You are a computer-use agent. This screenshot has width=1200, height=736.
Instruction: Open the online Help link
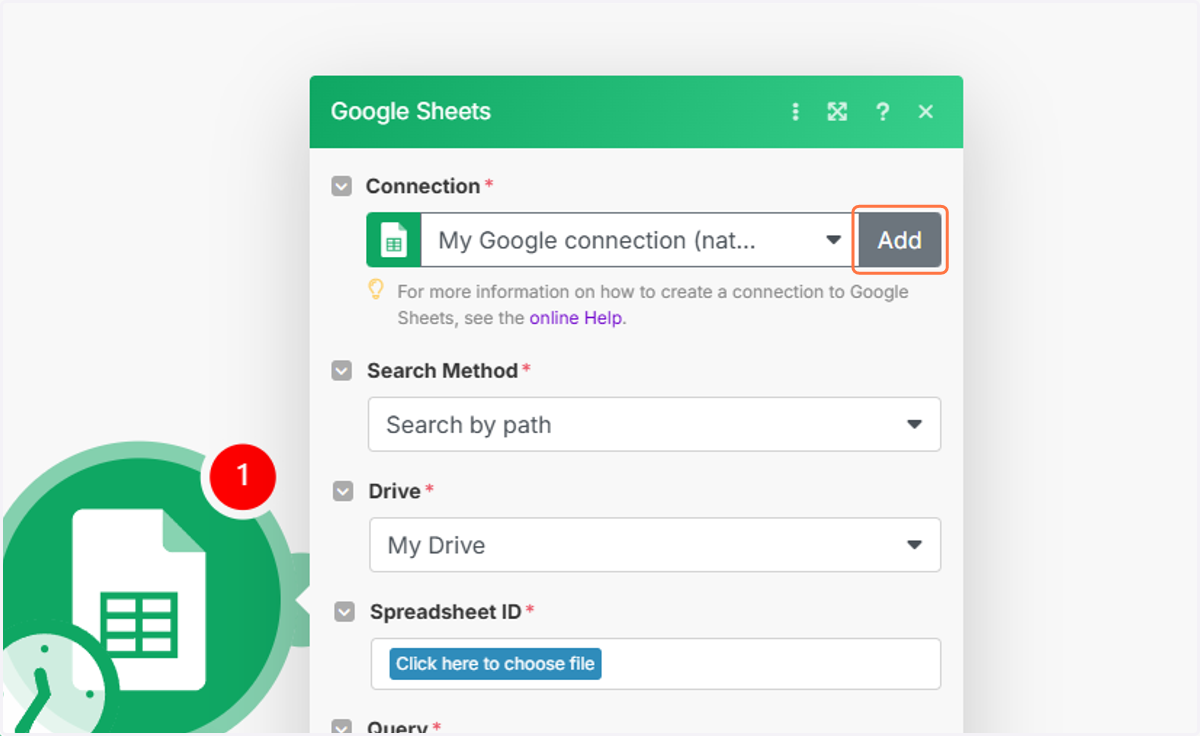click(x=575, y=318)
